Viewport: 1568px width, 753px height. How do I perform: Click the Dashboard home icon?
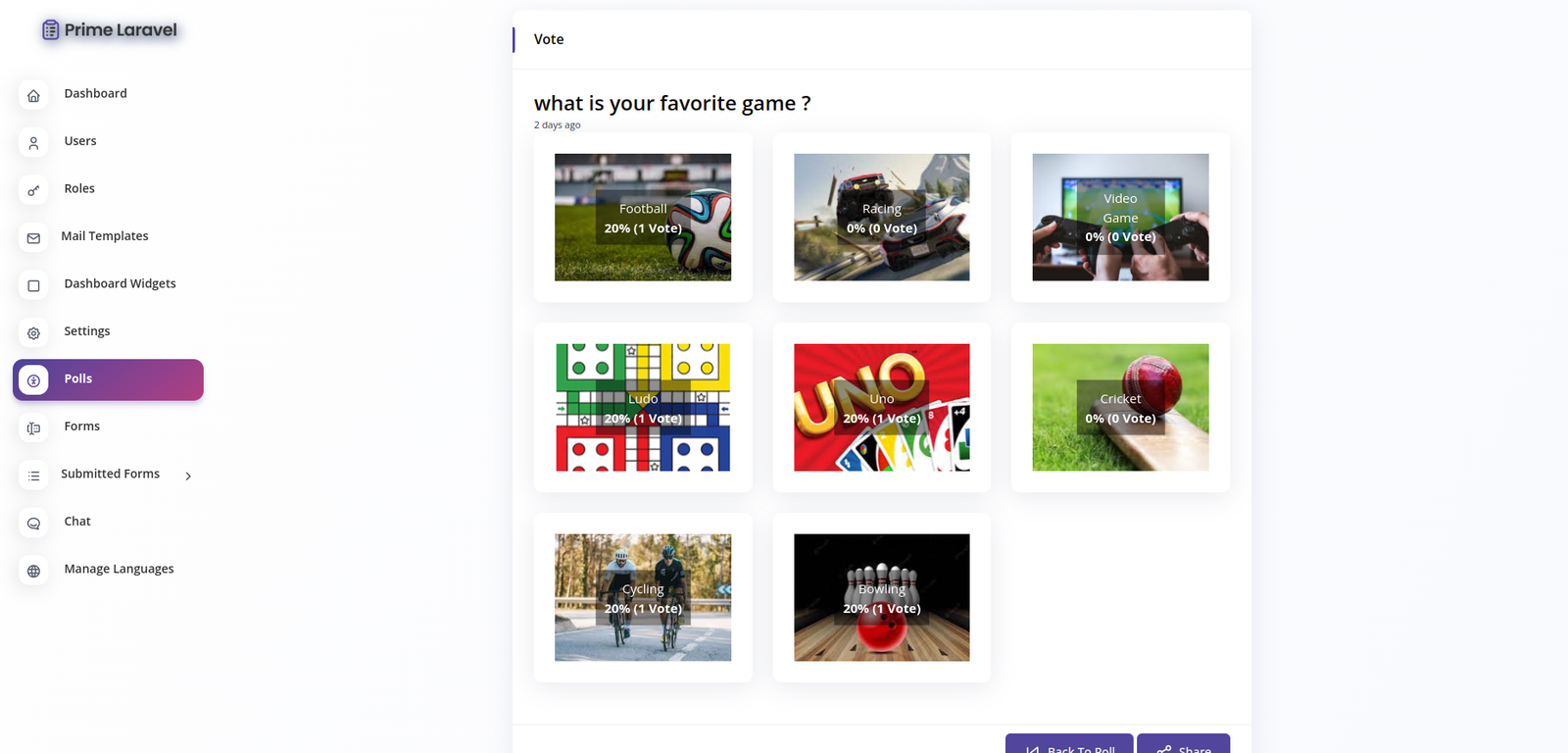coord(33,95)
